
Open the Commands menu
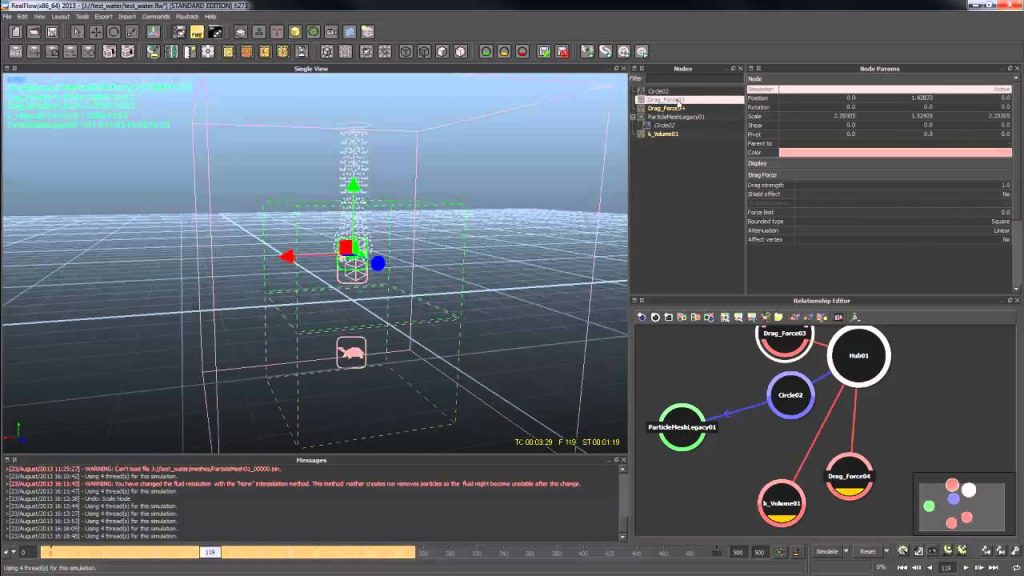pyautogui.click(x=155, y=16)
